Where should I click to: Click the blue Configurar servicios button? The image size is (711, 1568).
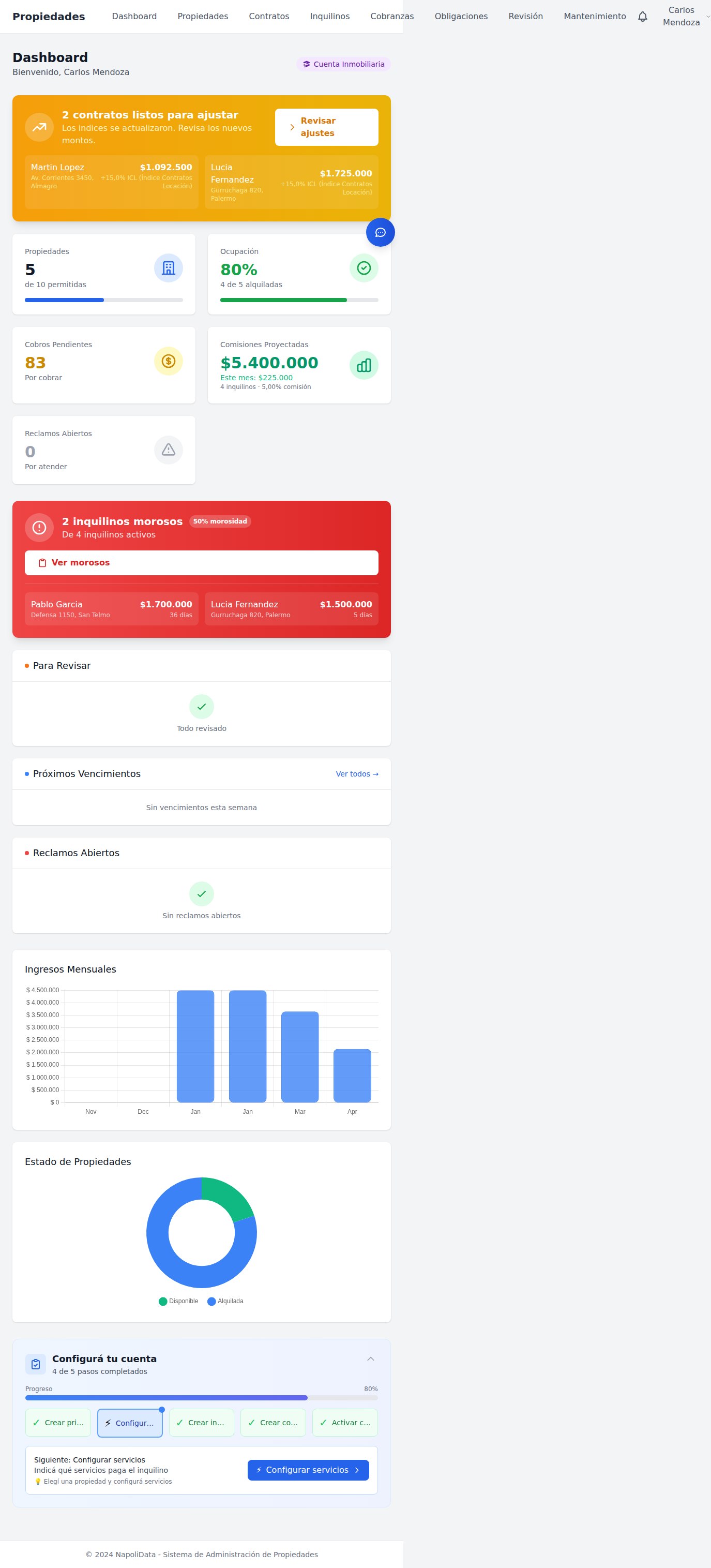tap(308, 1470)
